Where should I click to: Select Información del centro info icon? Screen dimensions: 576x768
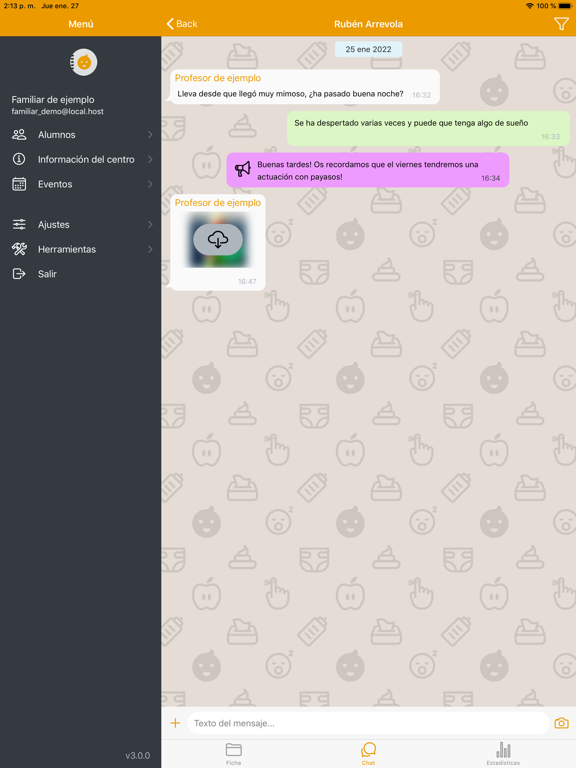(x=19, y=159)
